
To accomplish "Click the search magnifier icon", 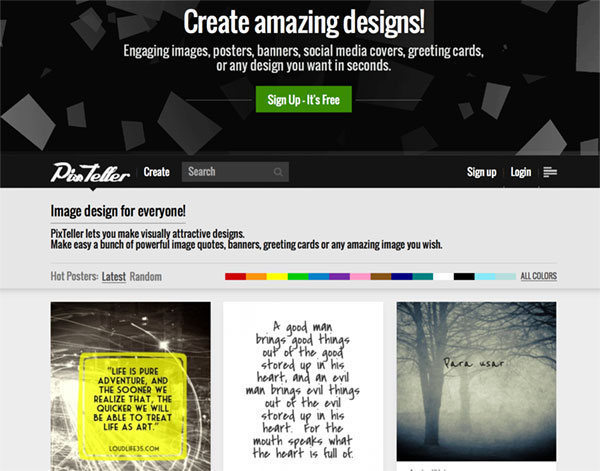I will pyautogui.click(x=278, y=172).
